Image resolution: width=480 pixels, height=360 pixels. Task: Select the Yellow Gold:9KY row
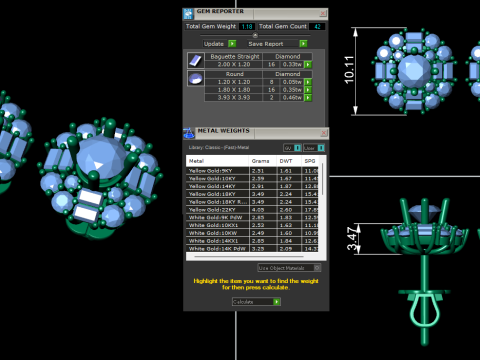click(252, 171)
